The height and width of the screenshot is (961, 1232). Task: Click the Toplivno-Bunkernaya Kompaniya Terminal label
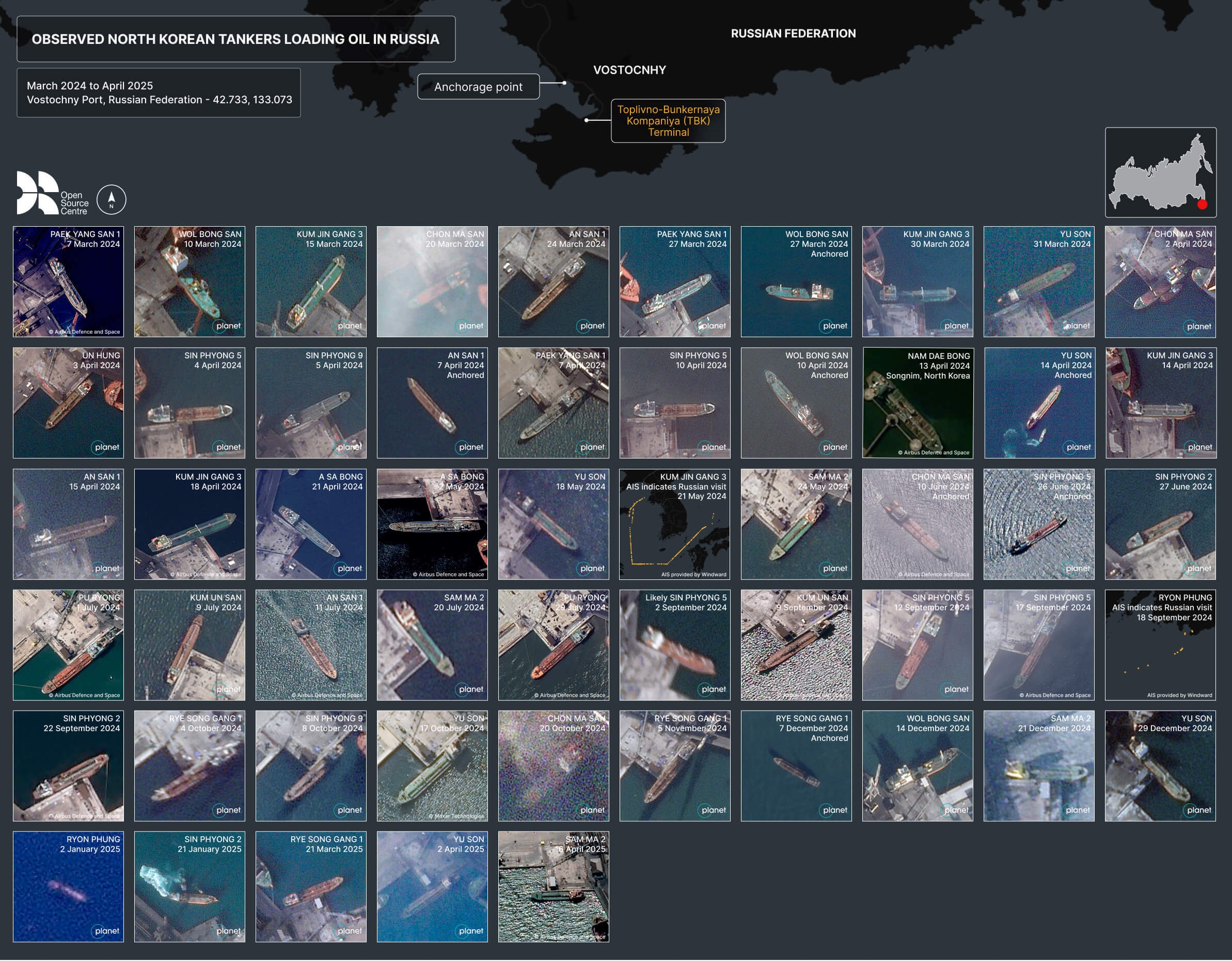[669, 121]
